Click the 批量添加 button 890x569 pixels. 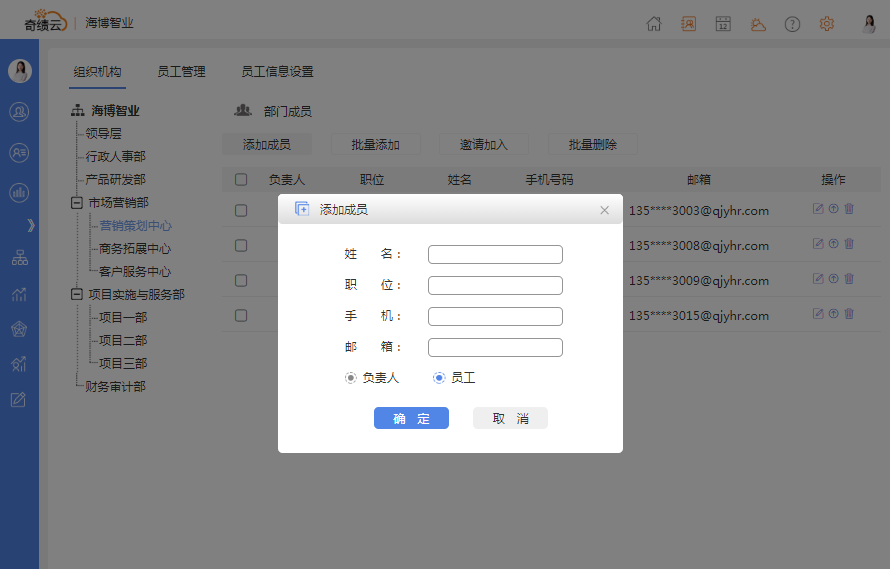[x=375, y=145]
